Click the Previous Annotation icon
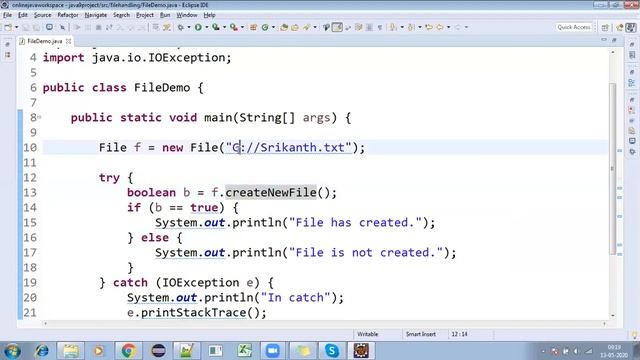The width and height of the screenshot is (640, 360). coord(411,27)
